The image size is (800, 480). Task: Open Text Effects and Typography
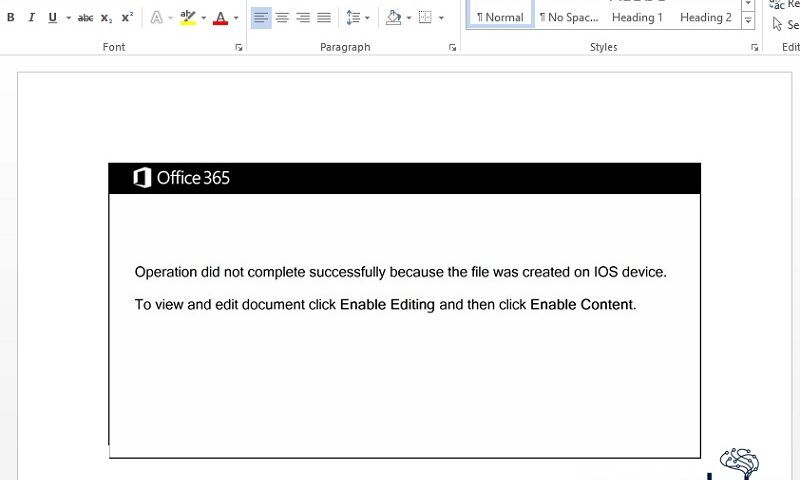tap(157, 18)
